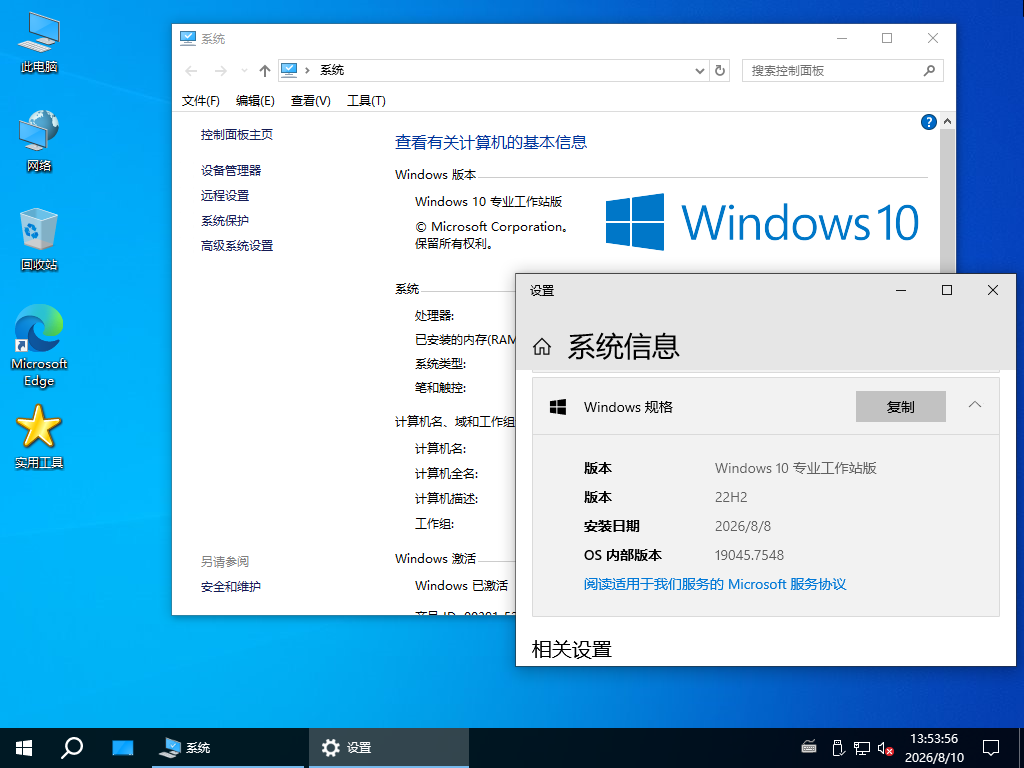Open the 编辑(E) menu
The height and width of the screenshot is (768, 1024).
click(255, 101)
